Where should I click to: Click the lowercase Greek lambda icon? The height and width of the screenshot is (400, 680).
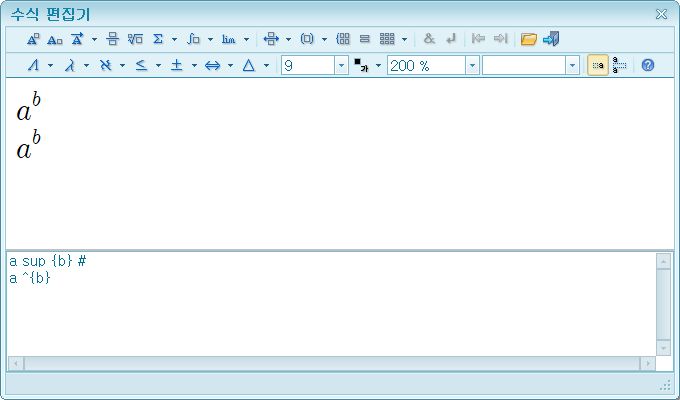tap(70, 66)
